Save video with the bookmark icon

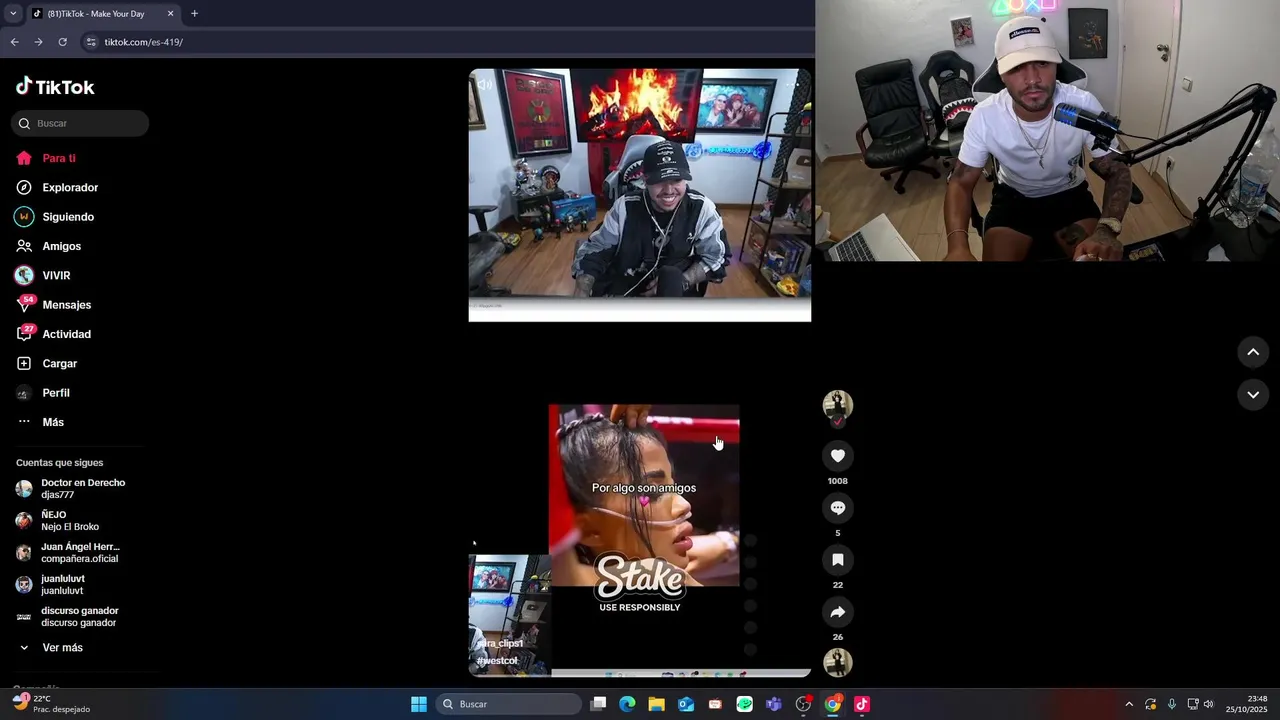click(838, 560)
